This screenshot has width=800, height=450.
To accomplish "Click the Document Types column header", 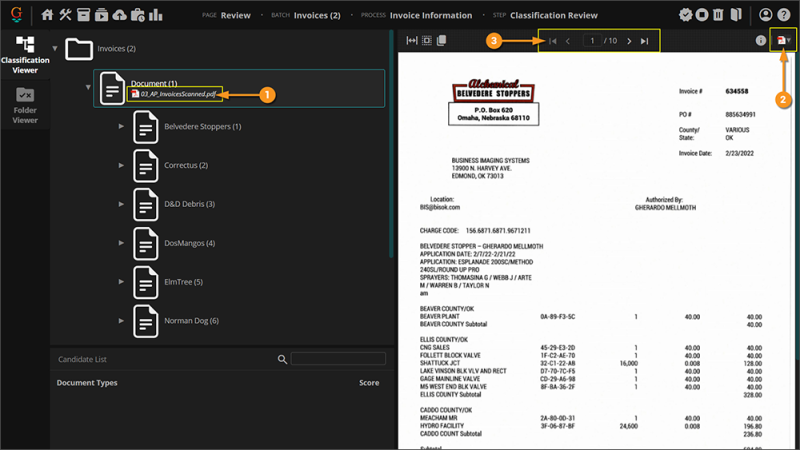I will (x=87, y=383).
